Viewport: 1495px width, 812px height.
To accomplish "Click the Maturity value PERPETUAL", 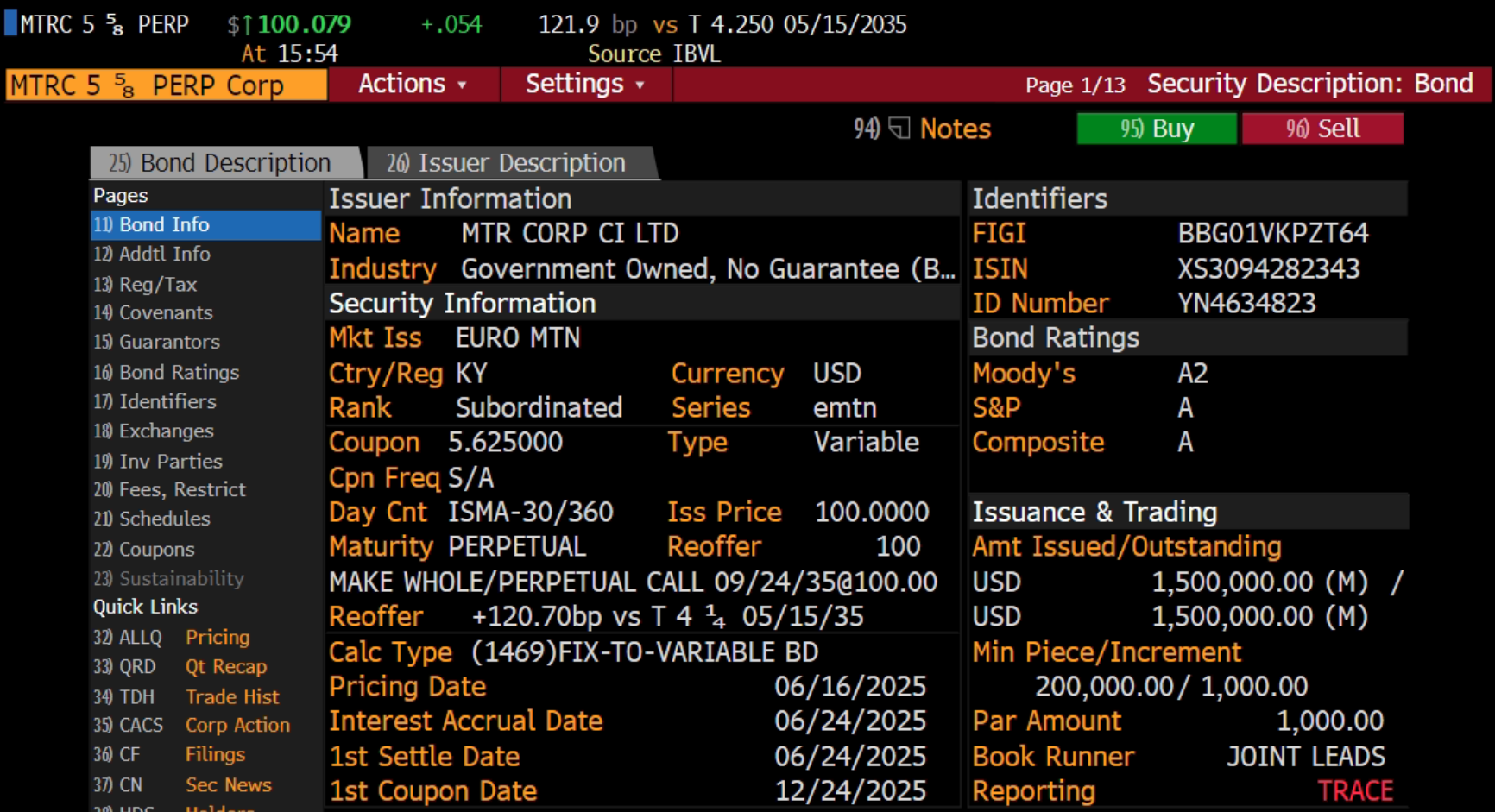I will [x=516, y=547].
